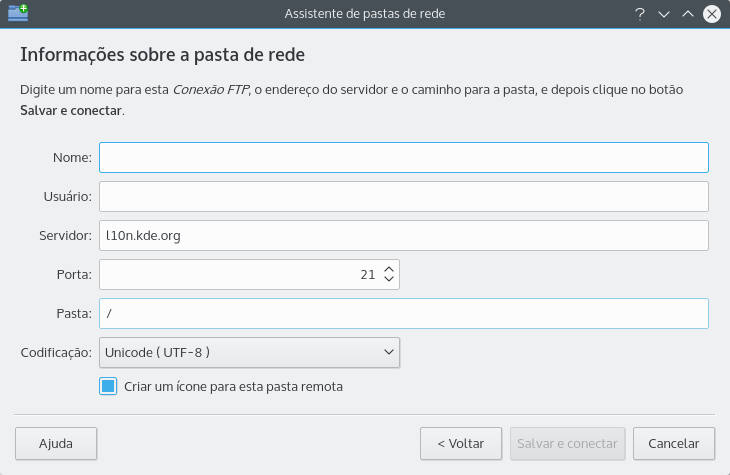
Task: Focus the Nome text field
Action: [403, 158]
